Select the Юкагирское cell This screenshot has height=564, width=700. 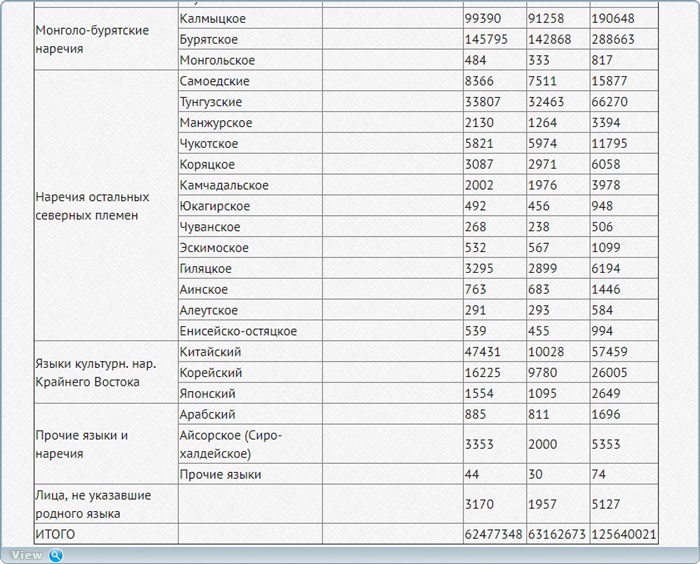click(250, 206)
